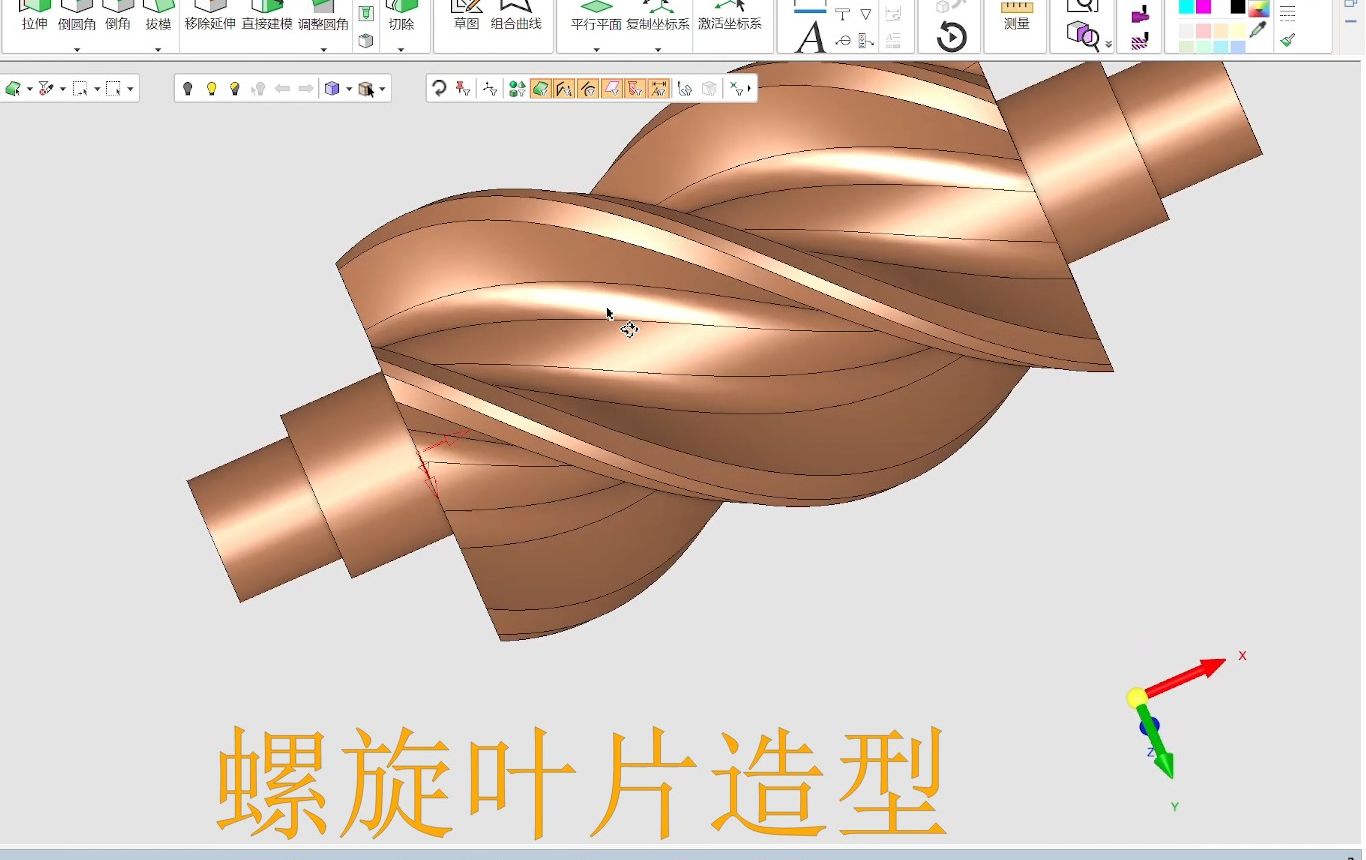1366x860 pixels.
Task: Click the replay circular arrow icon
Action: [951, 38]
